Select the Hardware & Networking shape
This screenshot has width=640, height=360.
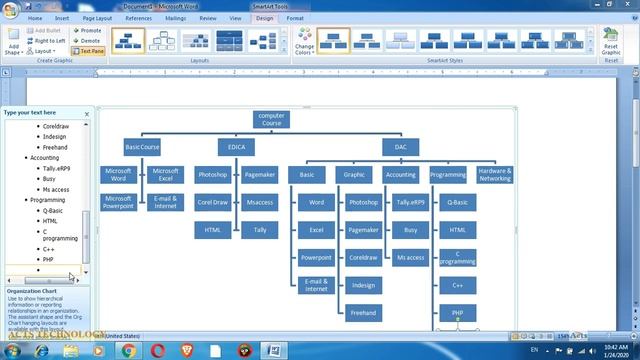pyautogui.click(x=495, y=175)
